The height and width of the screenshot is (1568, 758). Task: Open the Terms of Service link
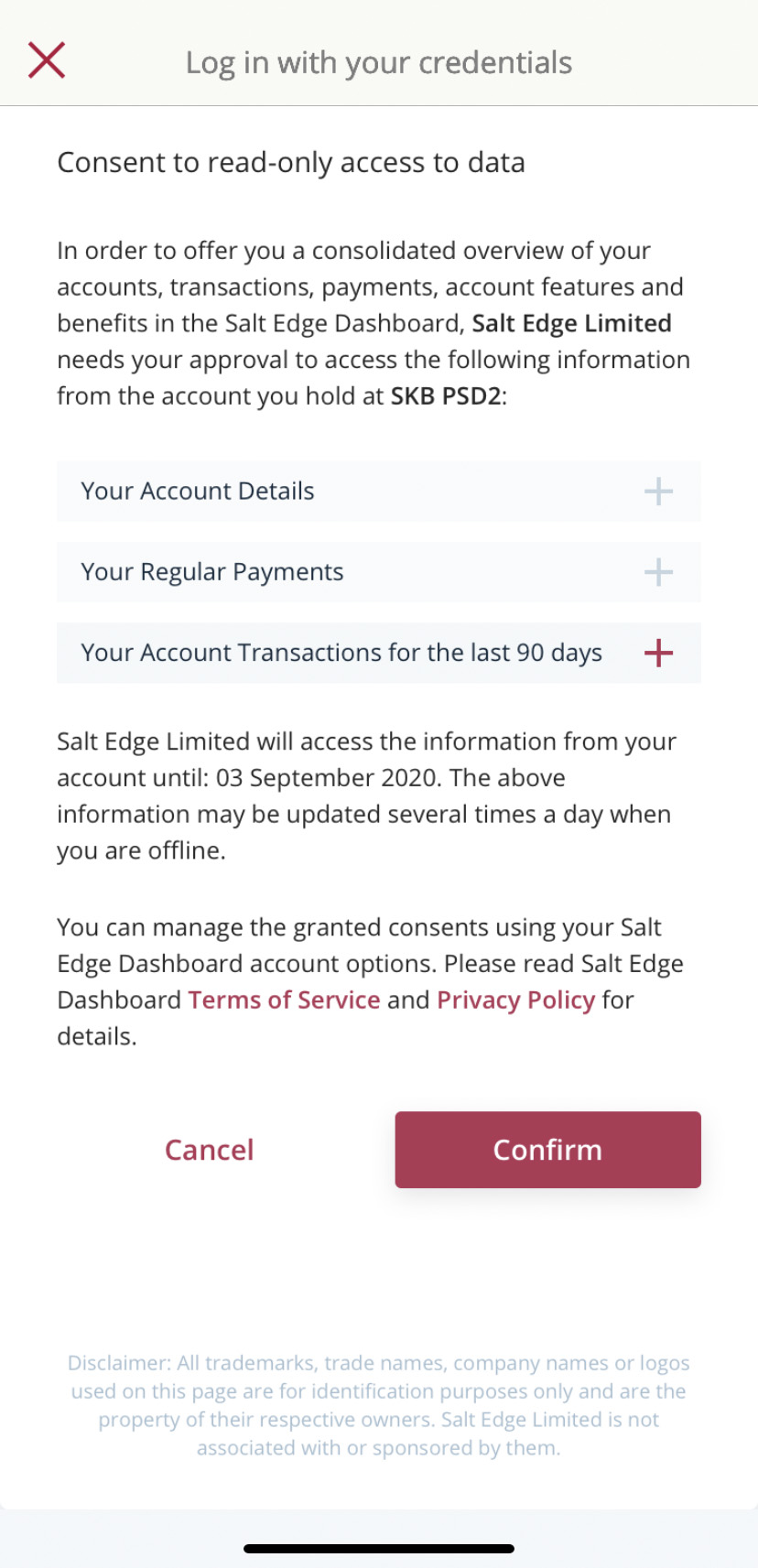(284, 1000)
